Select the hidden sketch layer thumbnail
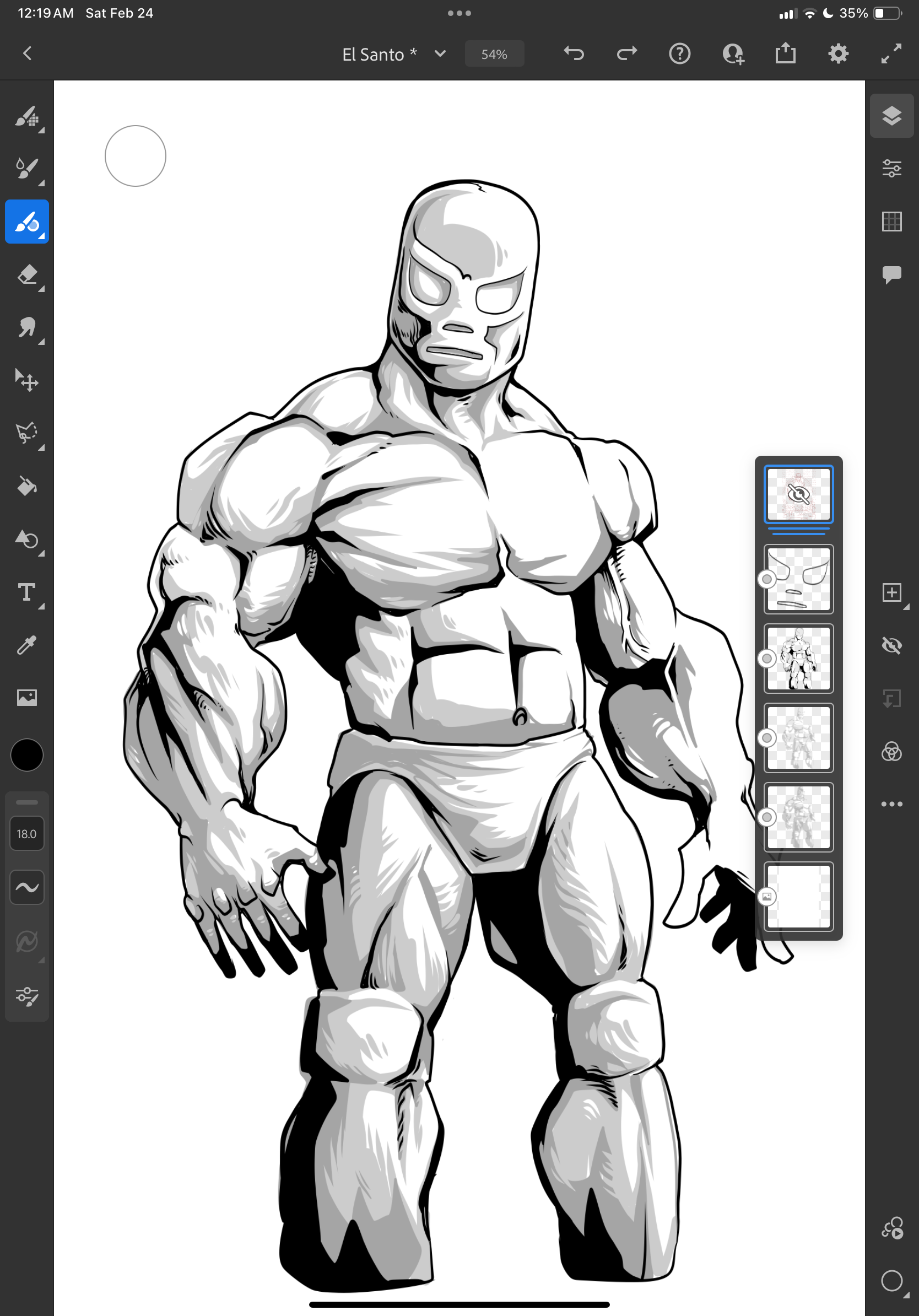This screenshot has height=1316, width=919. [798, 494]
